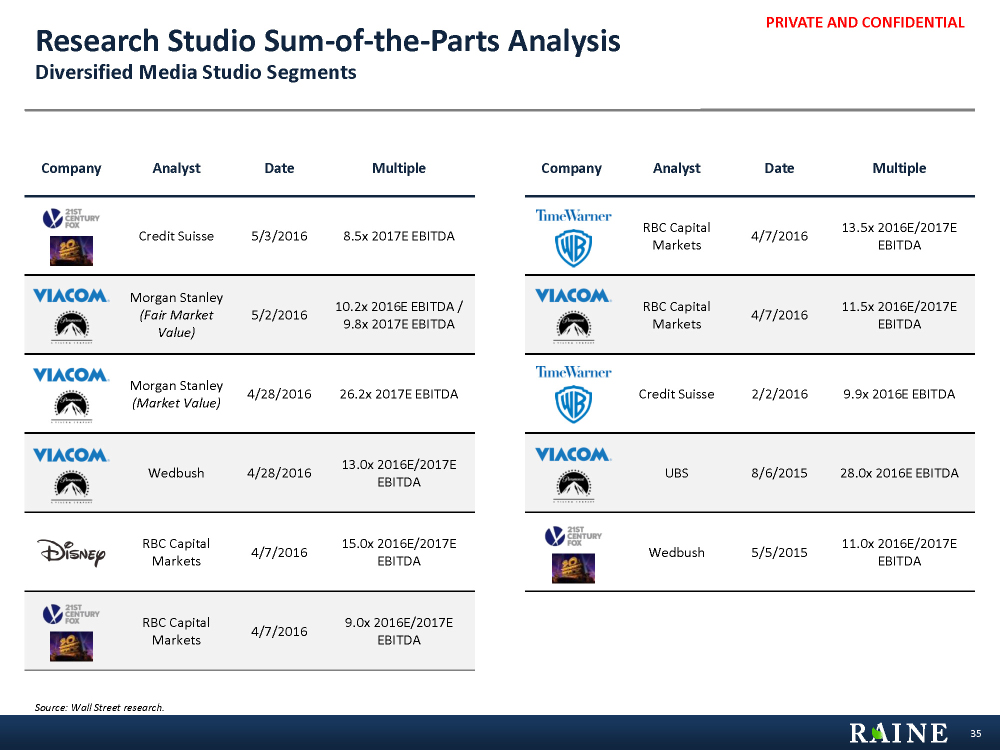Viewport: 1000px width, 750px height.
Task: Click the Paramount logo in the 11.5x multiple row
Action: point(572,325)
